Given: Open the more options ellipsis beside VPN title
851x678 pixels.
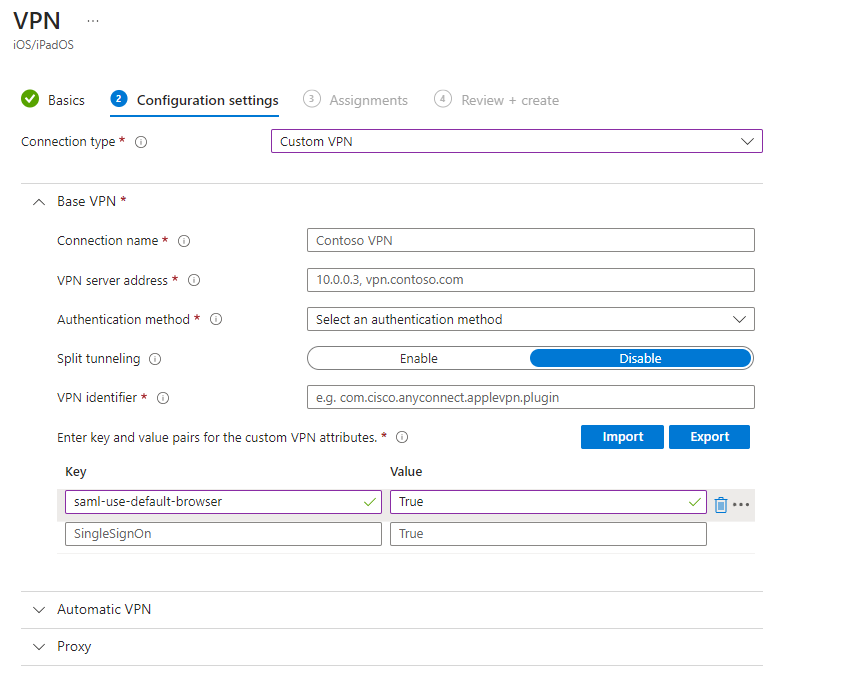Looking at the screenshot, I should click(x=93, y=21).
